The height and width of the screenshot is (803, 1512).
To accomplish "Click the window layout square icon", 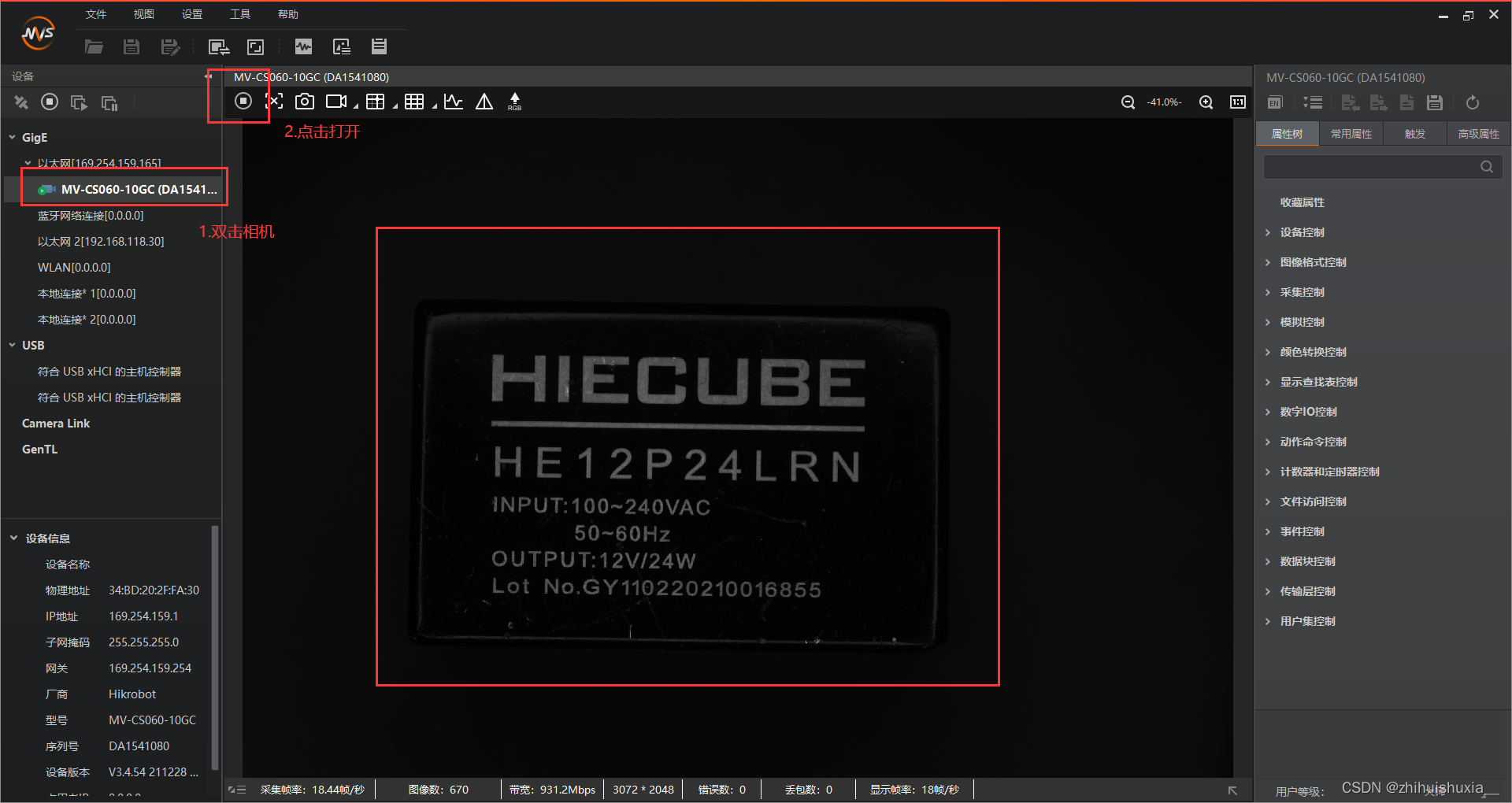I will 256,47.
